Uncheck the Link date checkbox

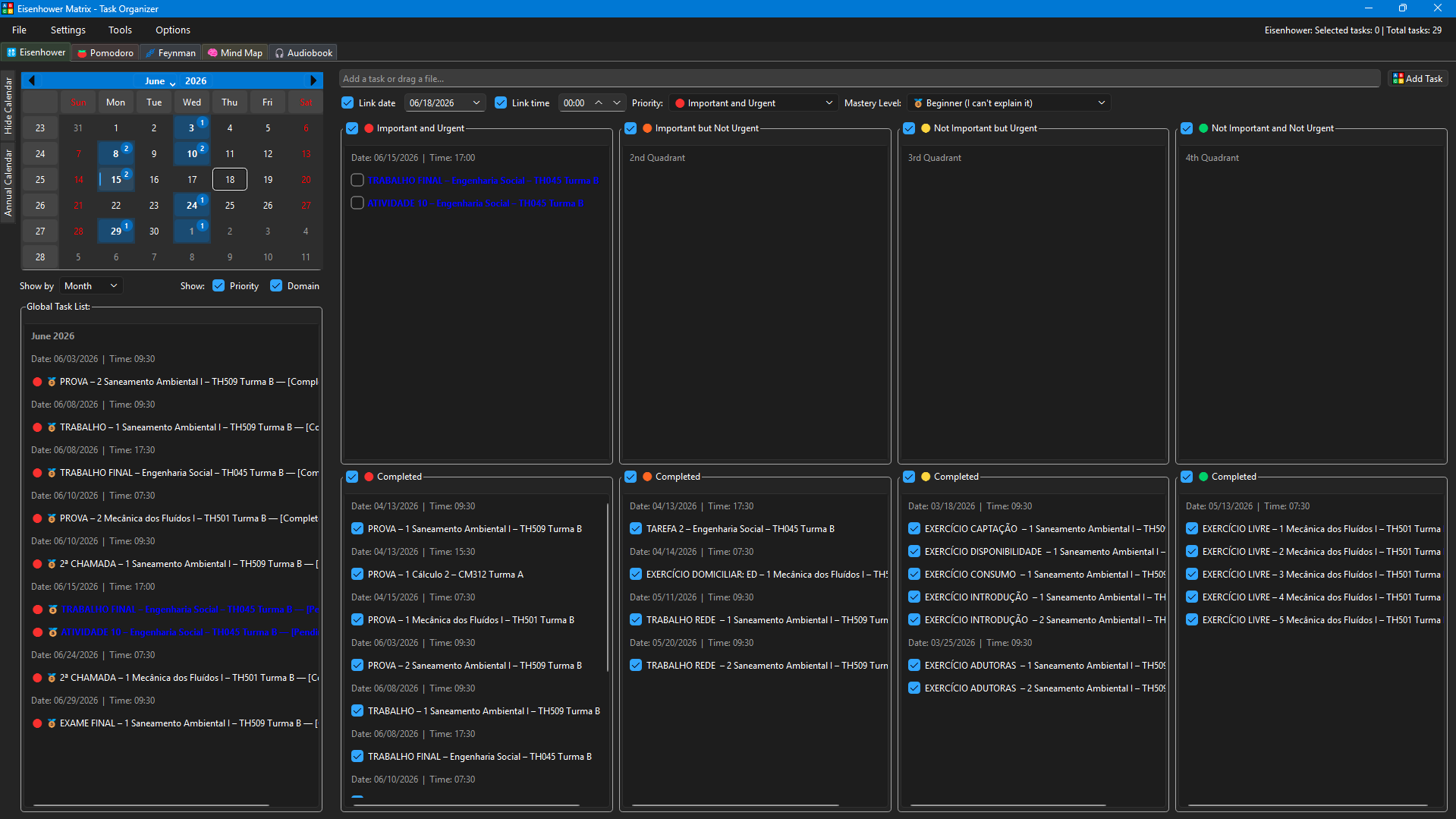[x=347, y=102]
